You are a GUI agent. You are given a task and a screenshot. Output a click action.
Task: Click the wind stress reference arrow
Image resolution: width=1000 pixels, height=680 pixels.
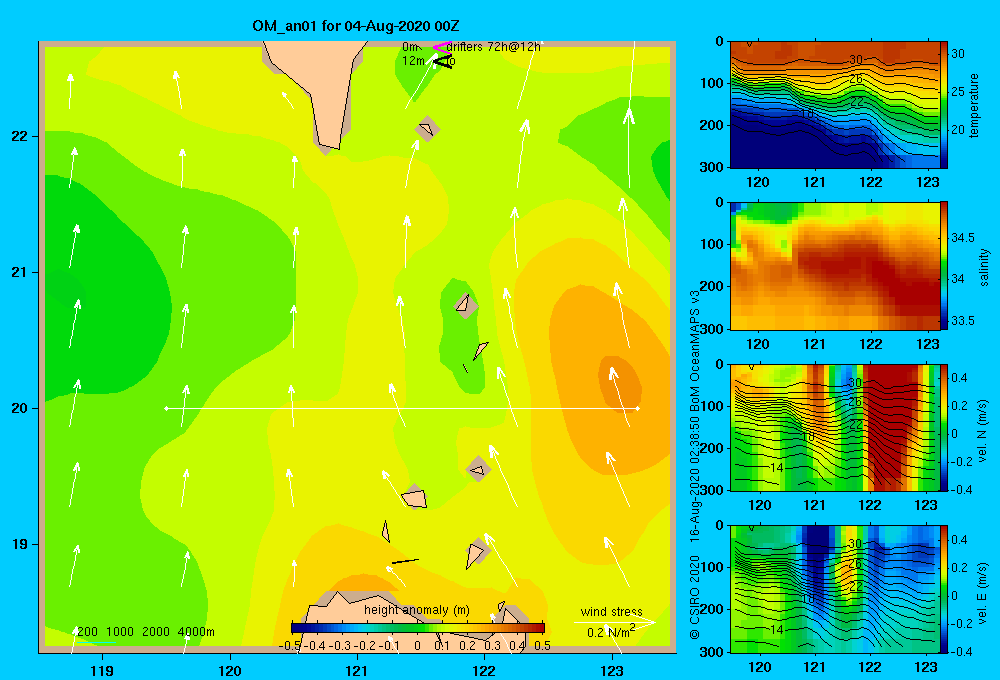click(615, 622)
